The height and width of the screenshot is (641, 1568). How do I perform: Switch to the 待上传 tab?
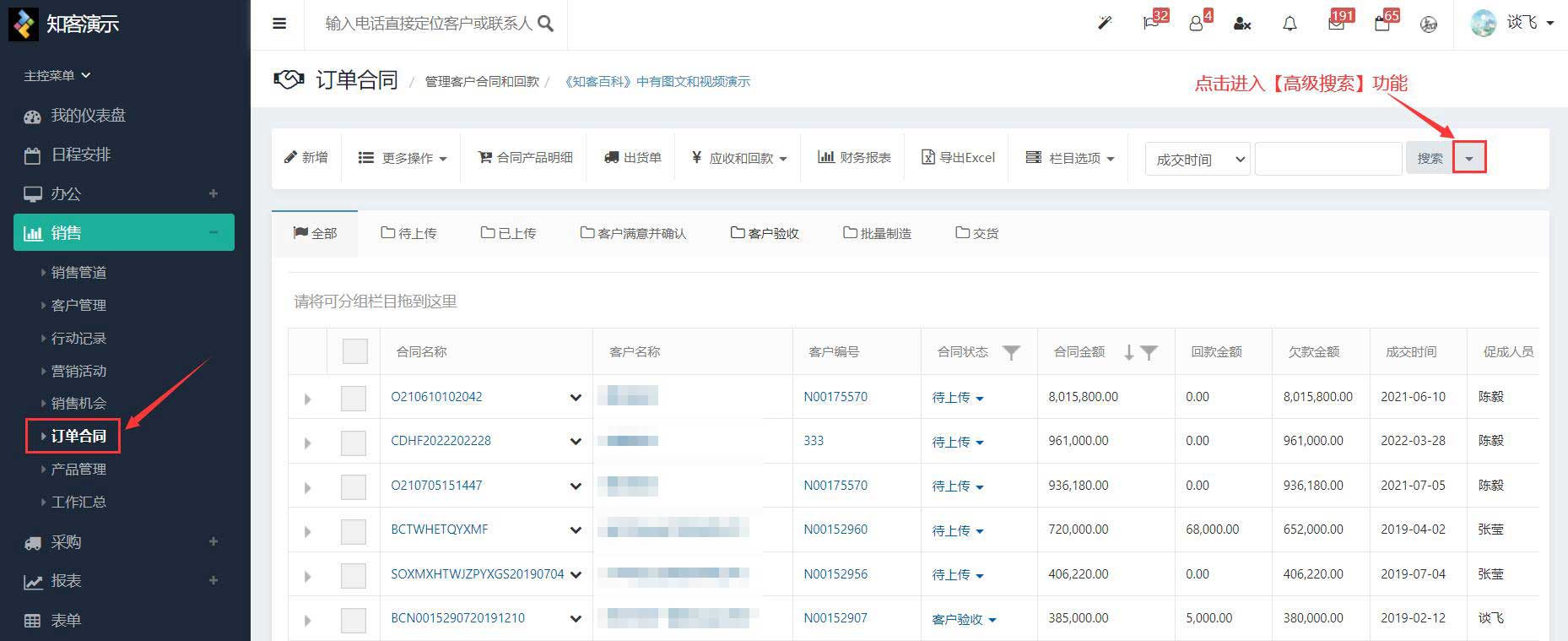[x=408, y=233]
